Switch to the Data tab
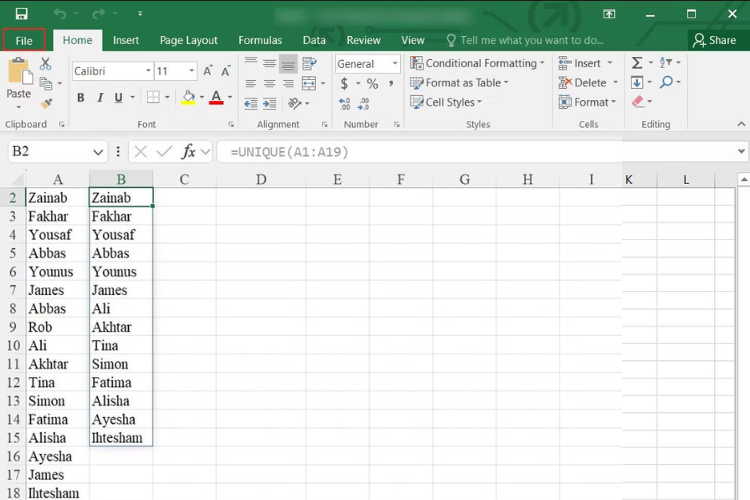This screenshot has width=750, height=500. pos(314,40)
